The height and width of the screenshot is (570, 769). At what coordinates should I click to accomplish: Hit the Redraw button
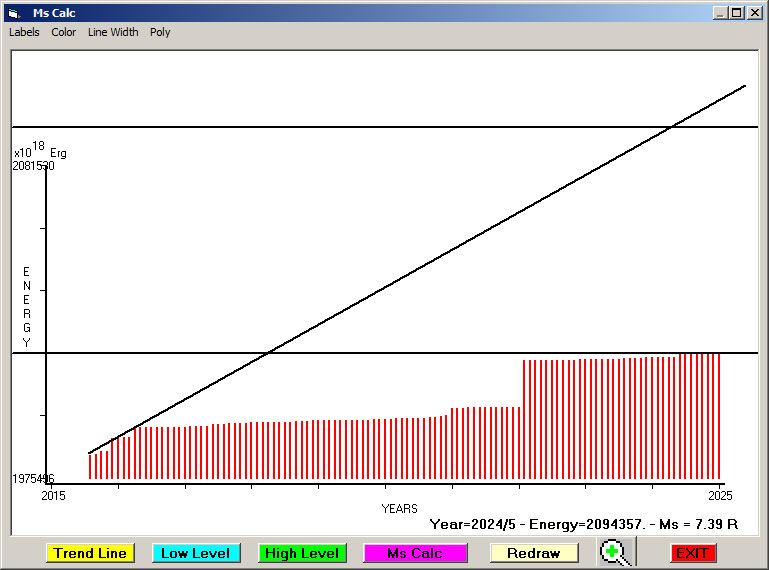click(x=533, y=553)
